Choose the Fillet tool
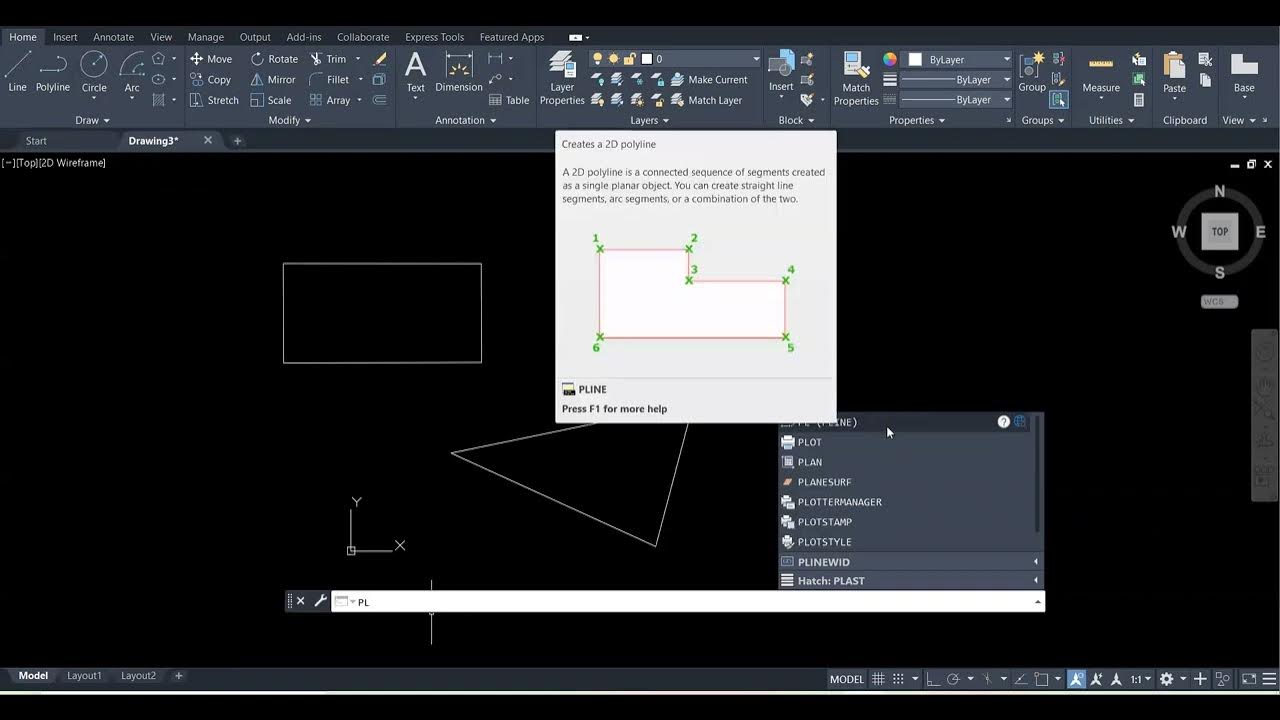Viewport: 1280px width, 720px height. click(x=329, y=80)
